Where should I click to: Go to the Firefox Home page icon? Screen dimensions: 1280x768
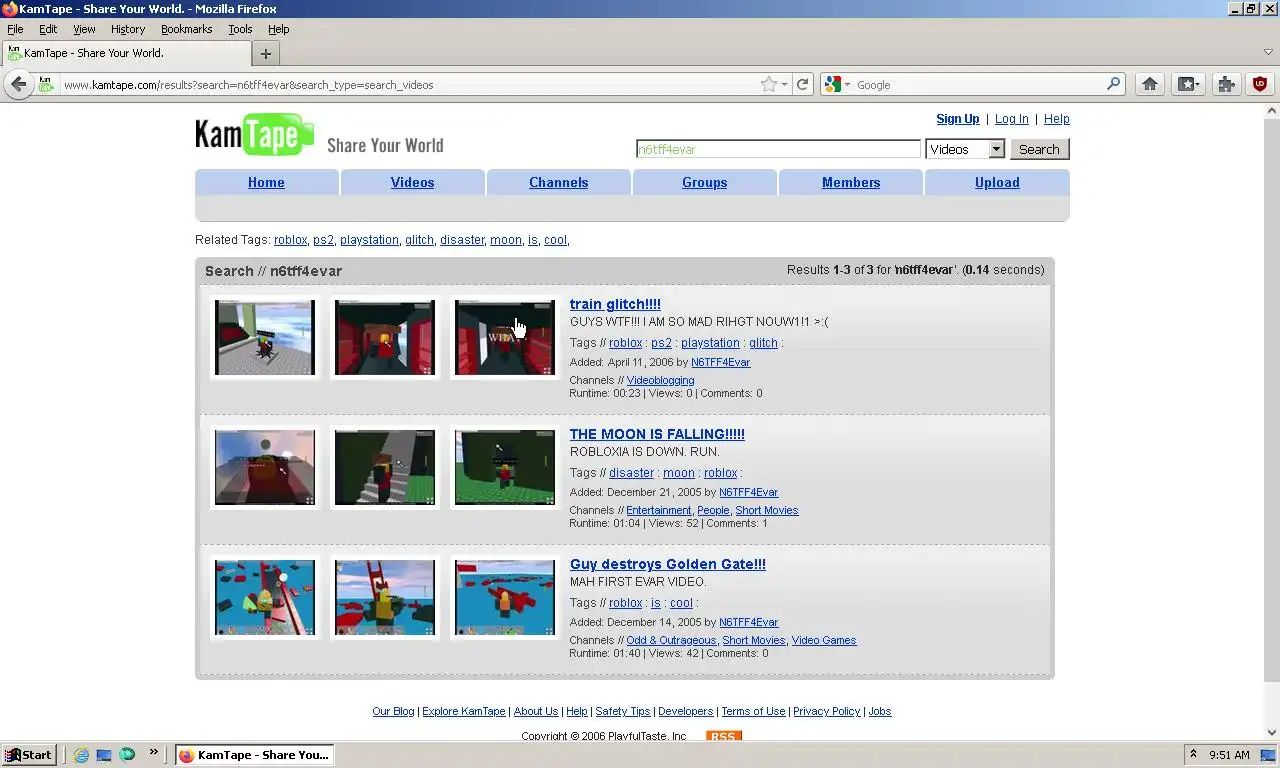(1150, 85)
